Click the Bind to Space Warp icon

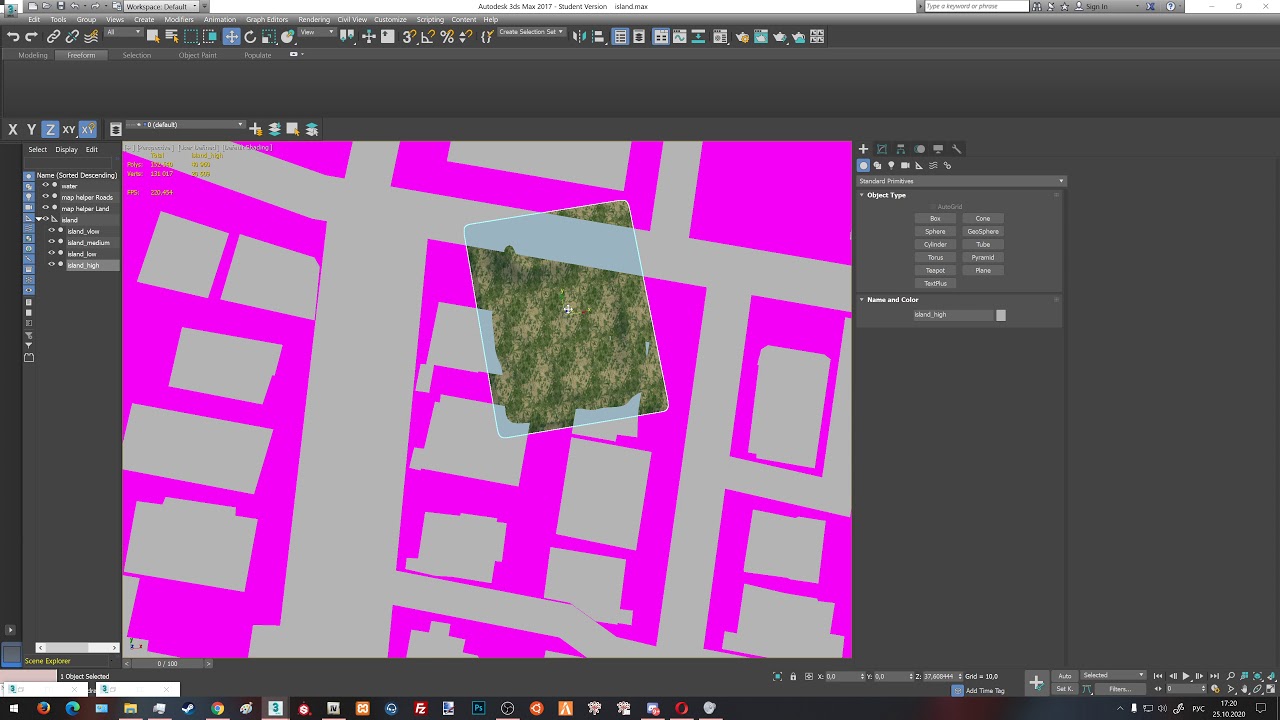91,37
